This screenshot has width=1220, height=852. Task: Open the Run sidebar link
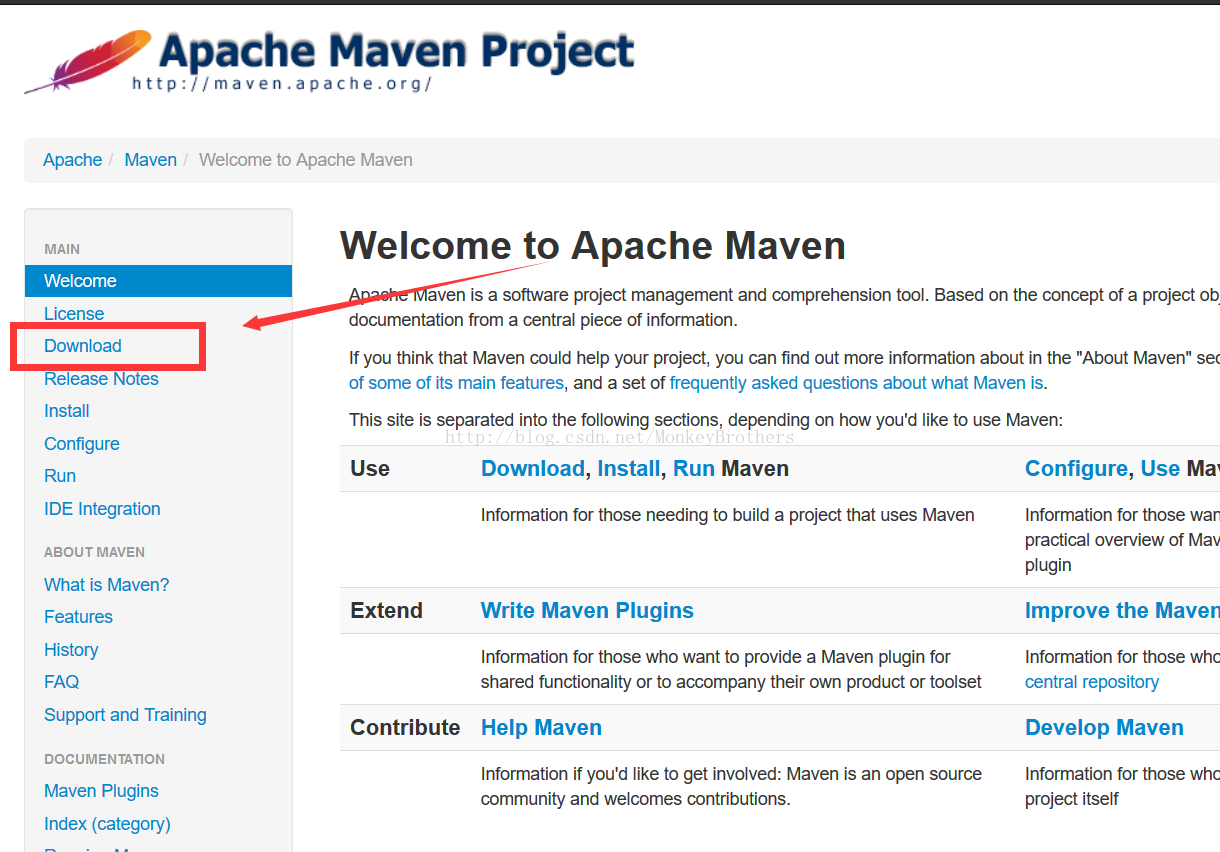coord(60,476)
